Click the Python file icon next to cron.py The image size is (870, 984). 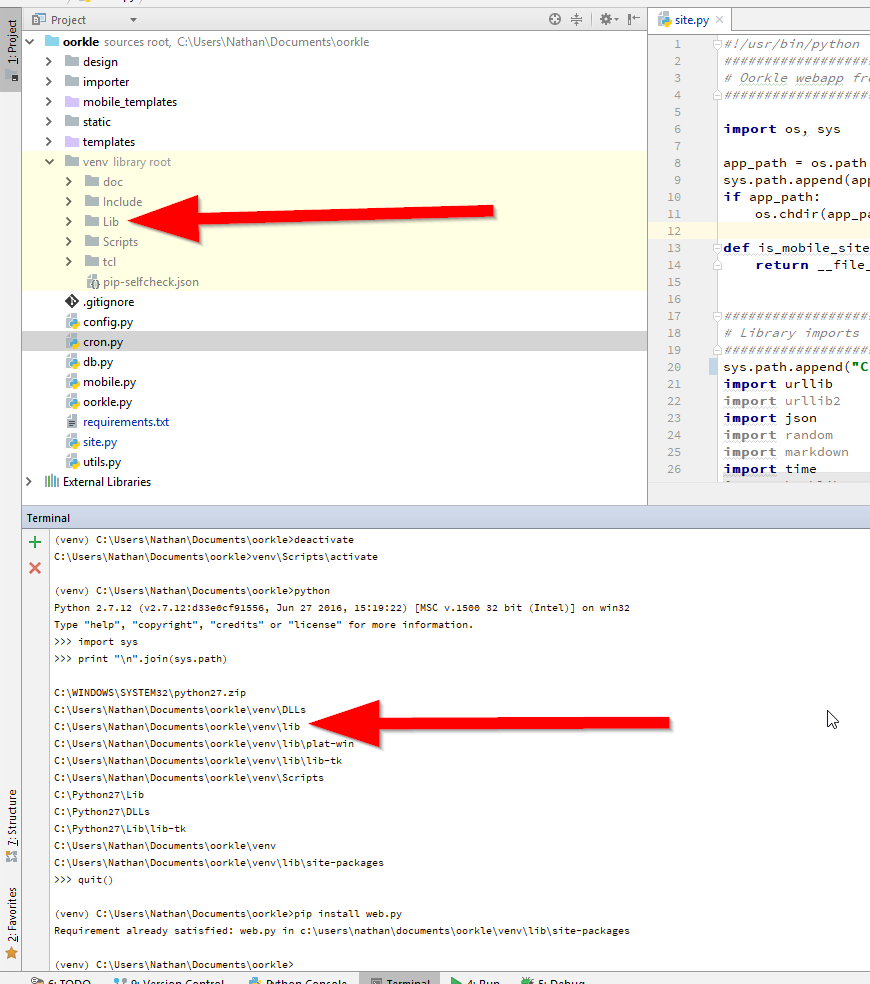tap(73, 341)
